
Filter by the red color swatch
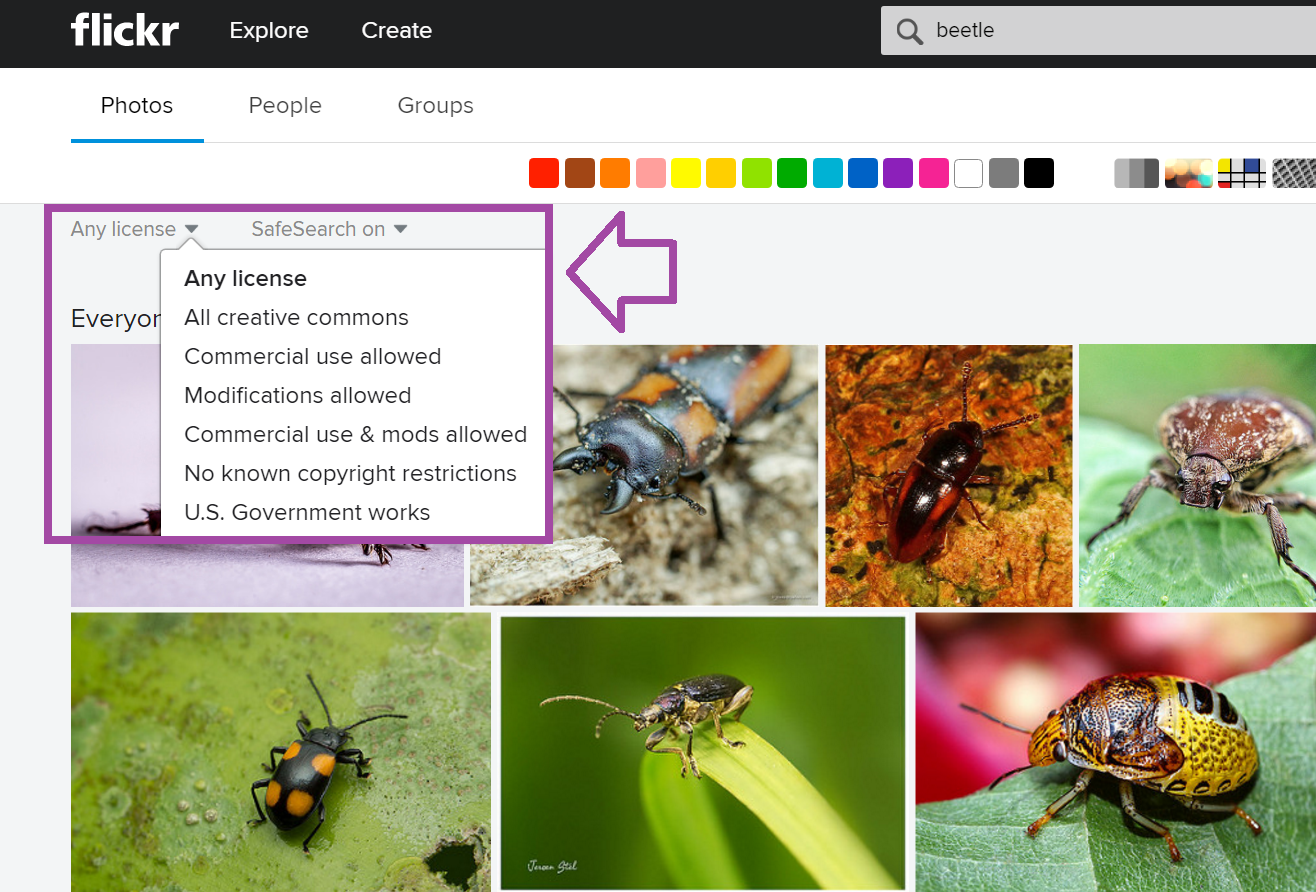[x=543, y=173]
